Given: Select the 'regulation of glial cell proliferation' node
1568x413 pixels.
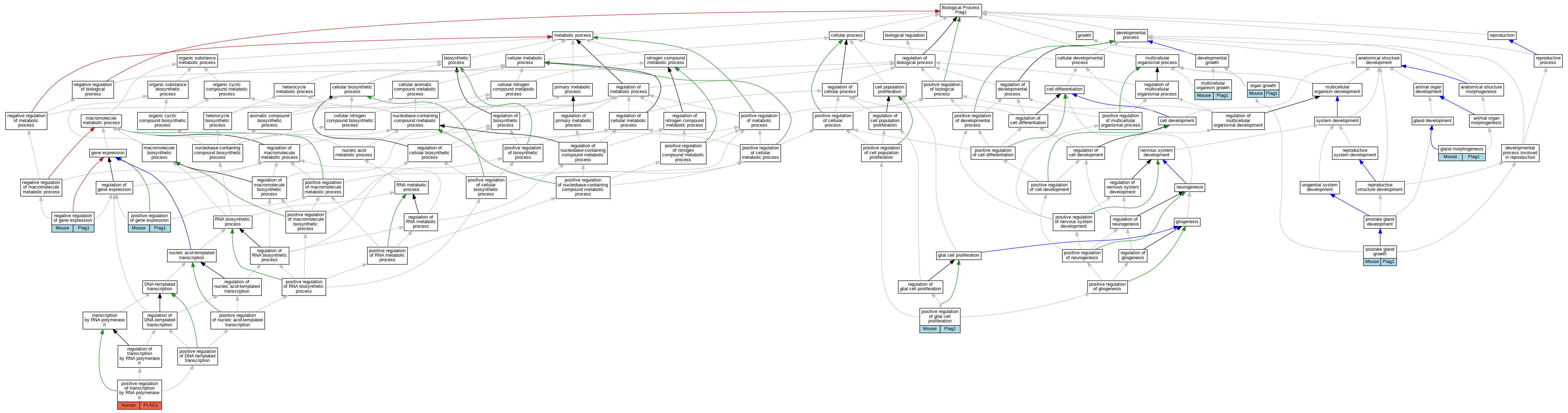Looking at the screenshot, I should (920, 287).
